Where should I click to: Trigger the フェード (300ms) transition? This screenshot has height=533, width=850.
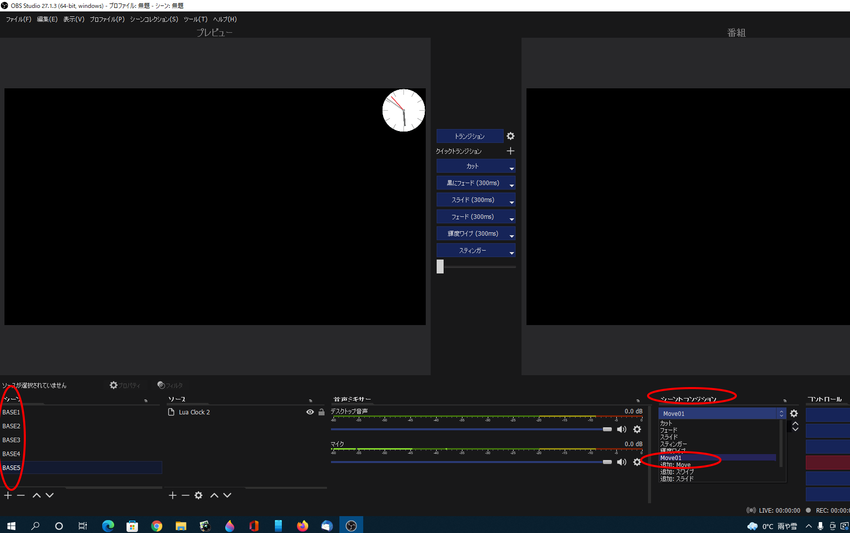coord(472,216)
